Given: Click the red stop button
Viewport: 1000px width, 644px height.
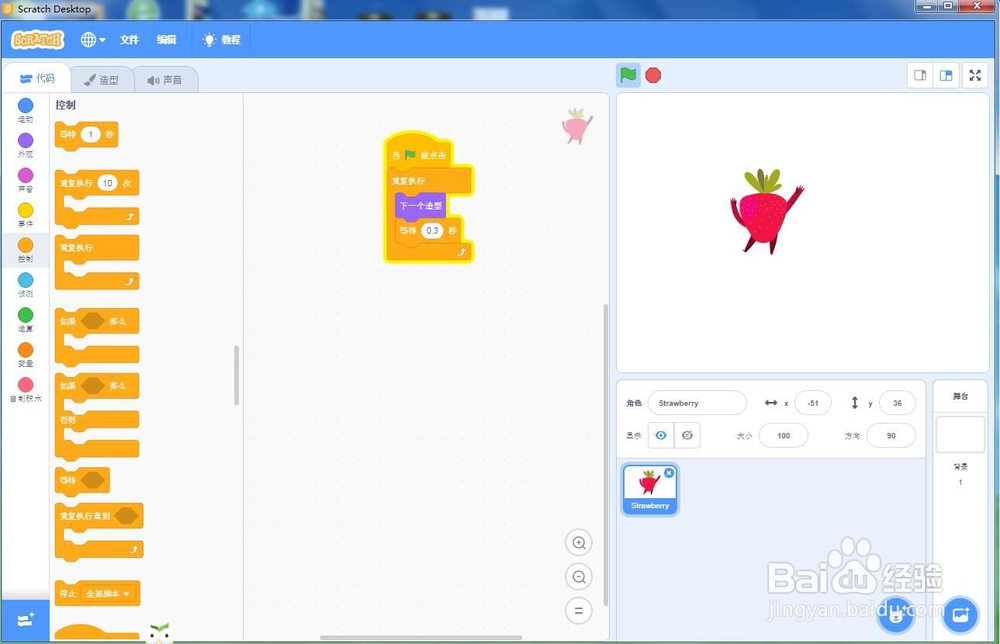Looking at the screenshot, I should click(x=653, y=75).
